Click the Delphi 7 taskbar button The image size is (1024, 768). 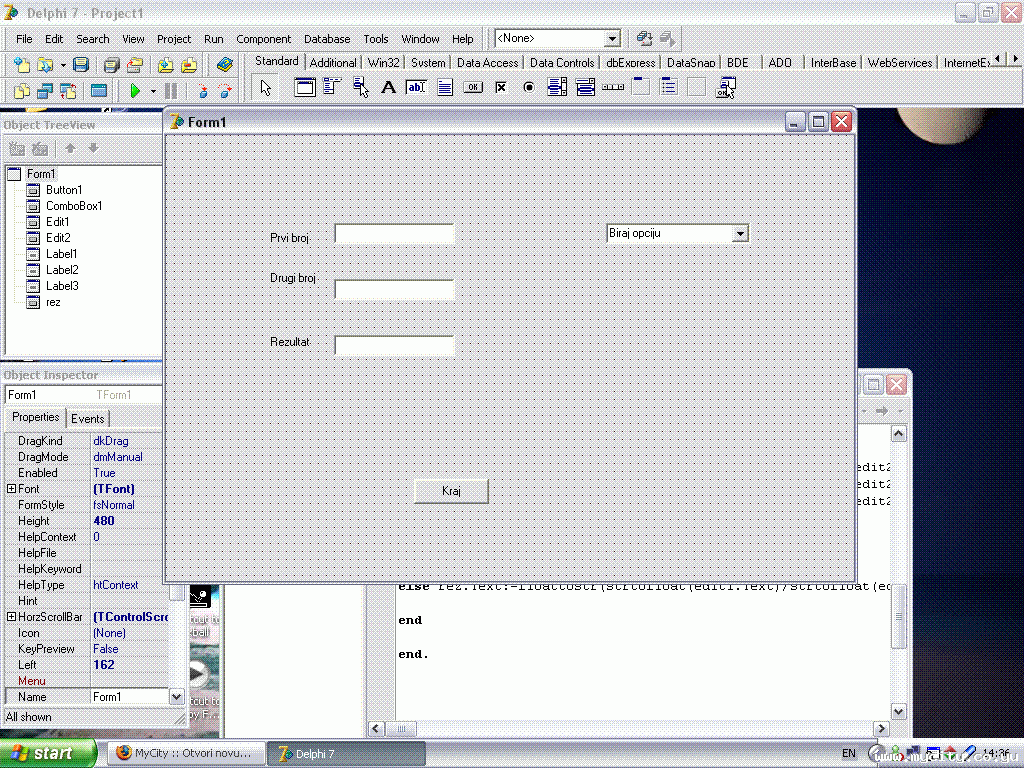coord(347,754)
